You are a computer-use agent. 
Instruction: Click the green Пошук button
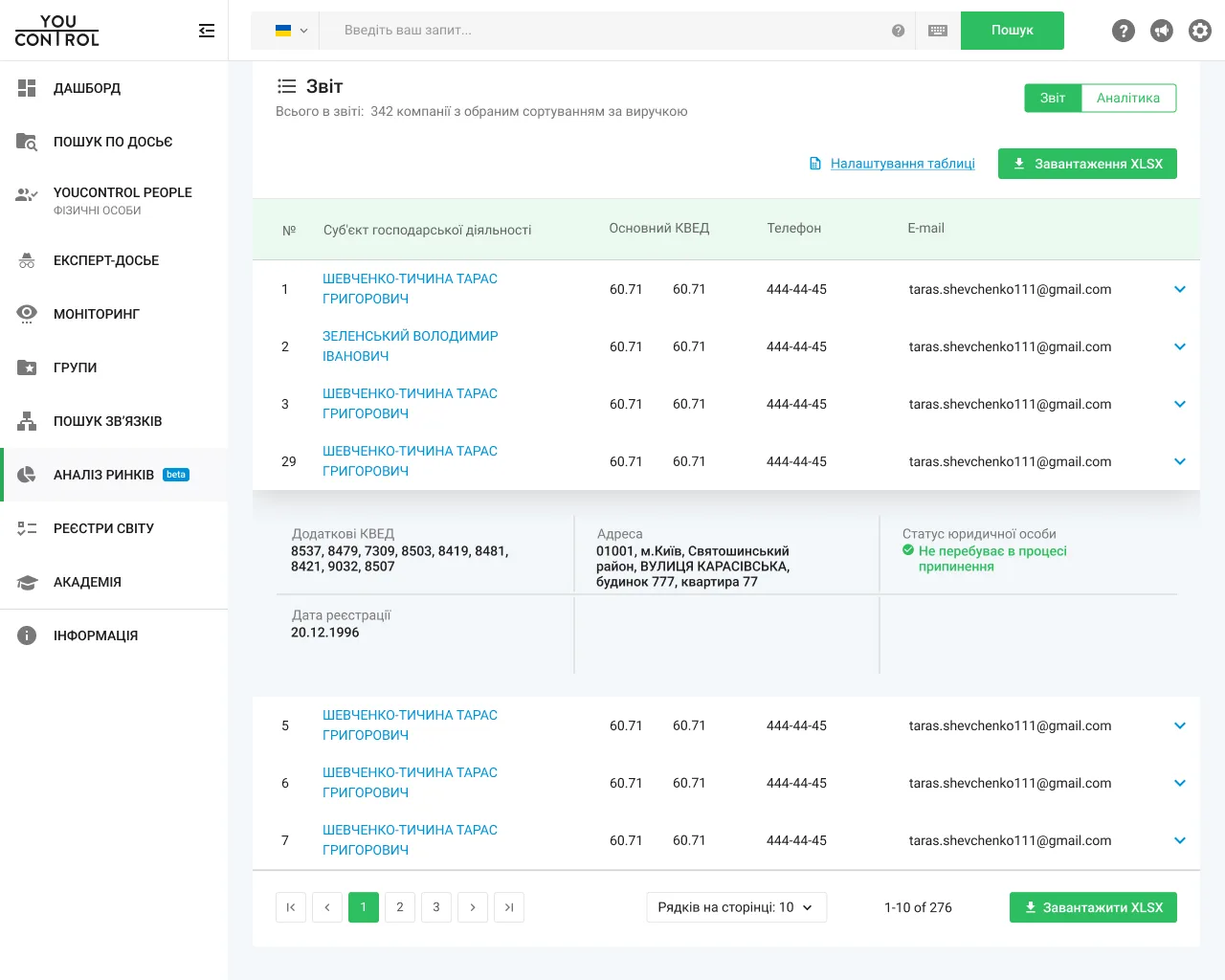pyautogui.click(x=1013, y=31)
